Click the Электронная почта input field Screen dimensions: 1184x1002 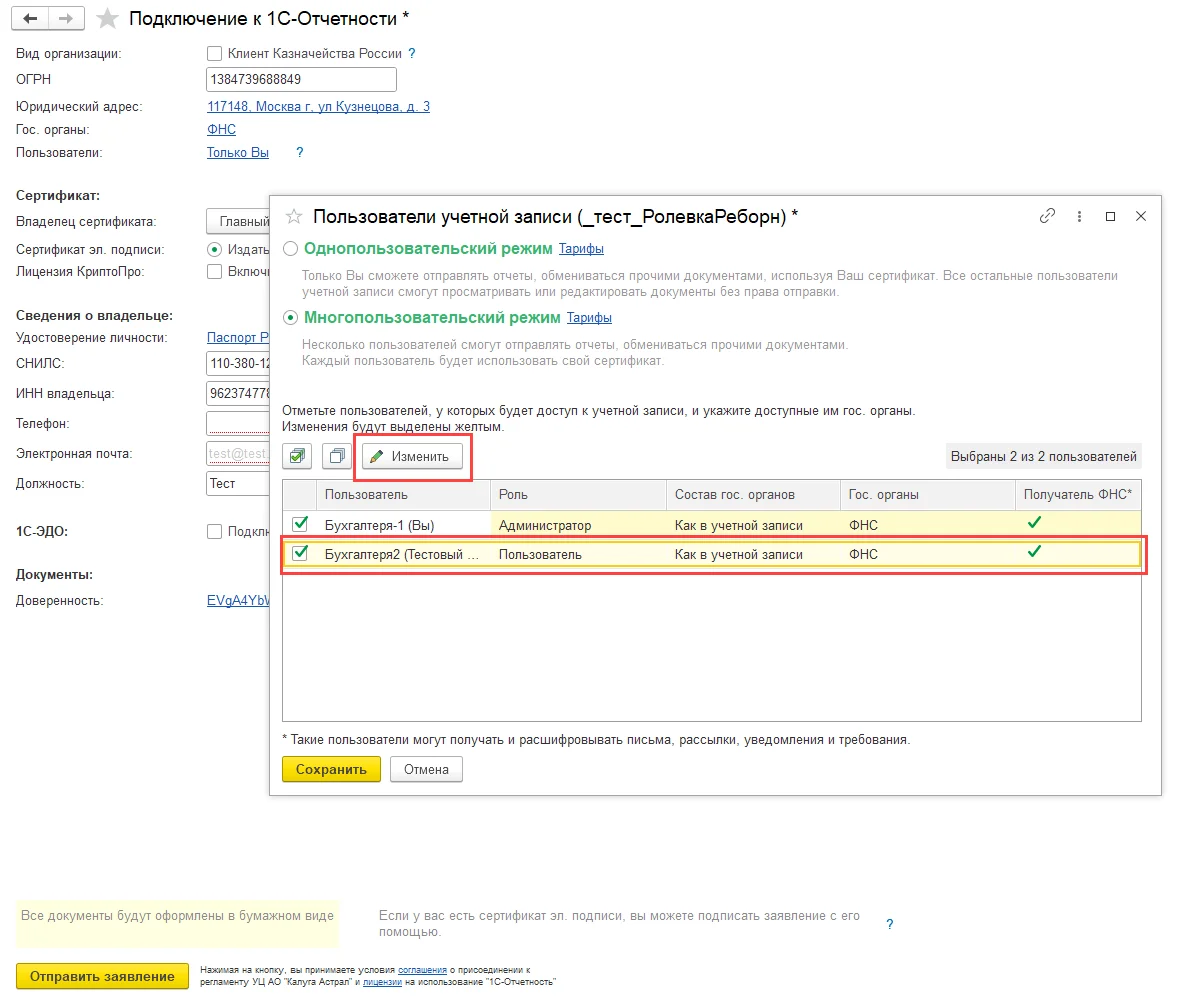point(238,454)
